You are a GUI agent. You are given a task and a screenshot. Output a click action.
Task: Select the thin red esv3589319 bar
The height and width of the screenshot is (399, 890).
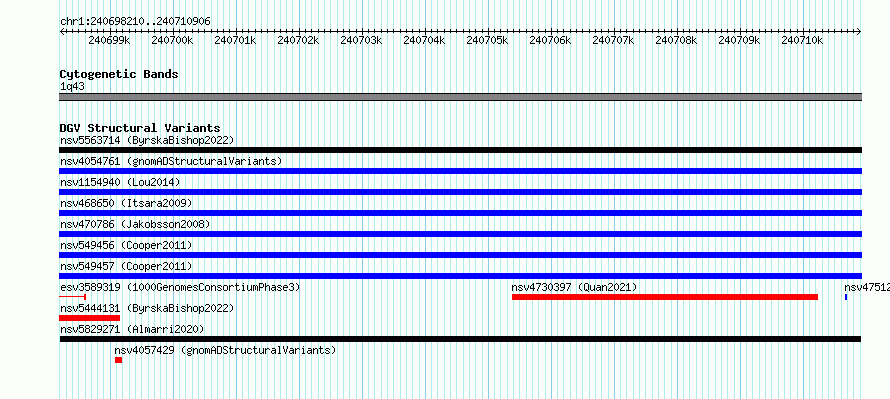coord(73,297)
